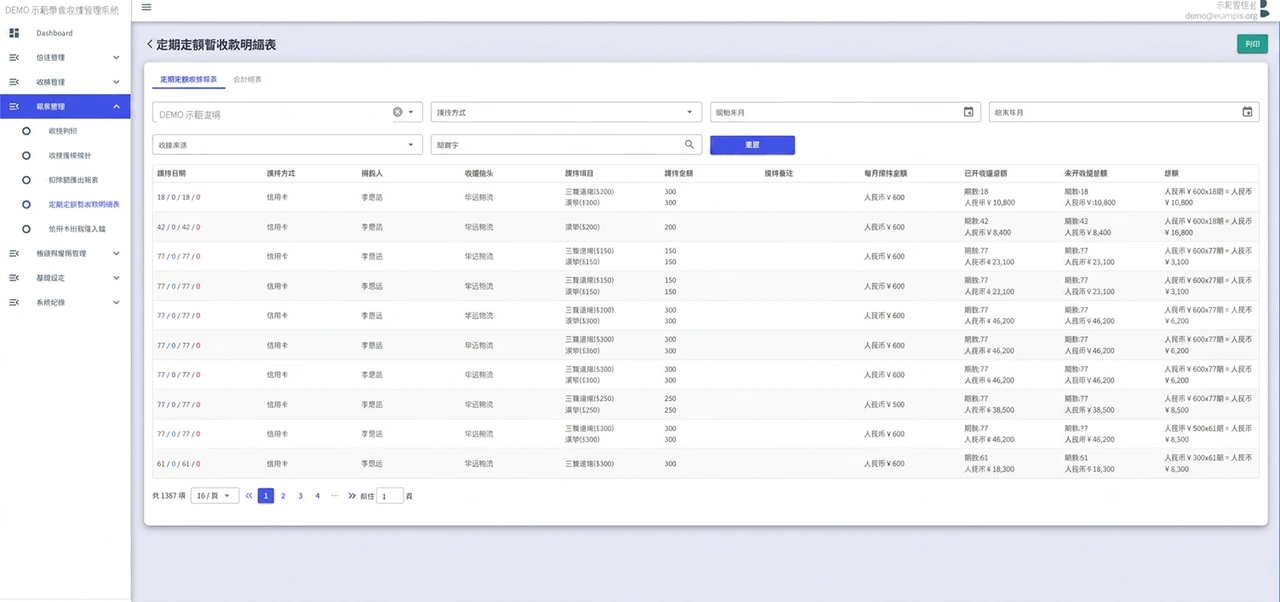Image resolution: width=1280 pixels, height=602 pixels.
Task: Click the circle icon beside 信用卡扣款匯入檔
Action: (x=26, y=229)
